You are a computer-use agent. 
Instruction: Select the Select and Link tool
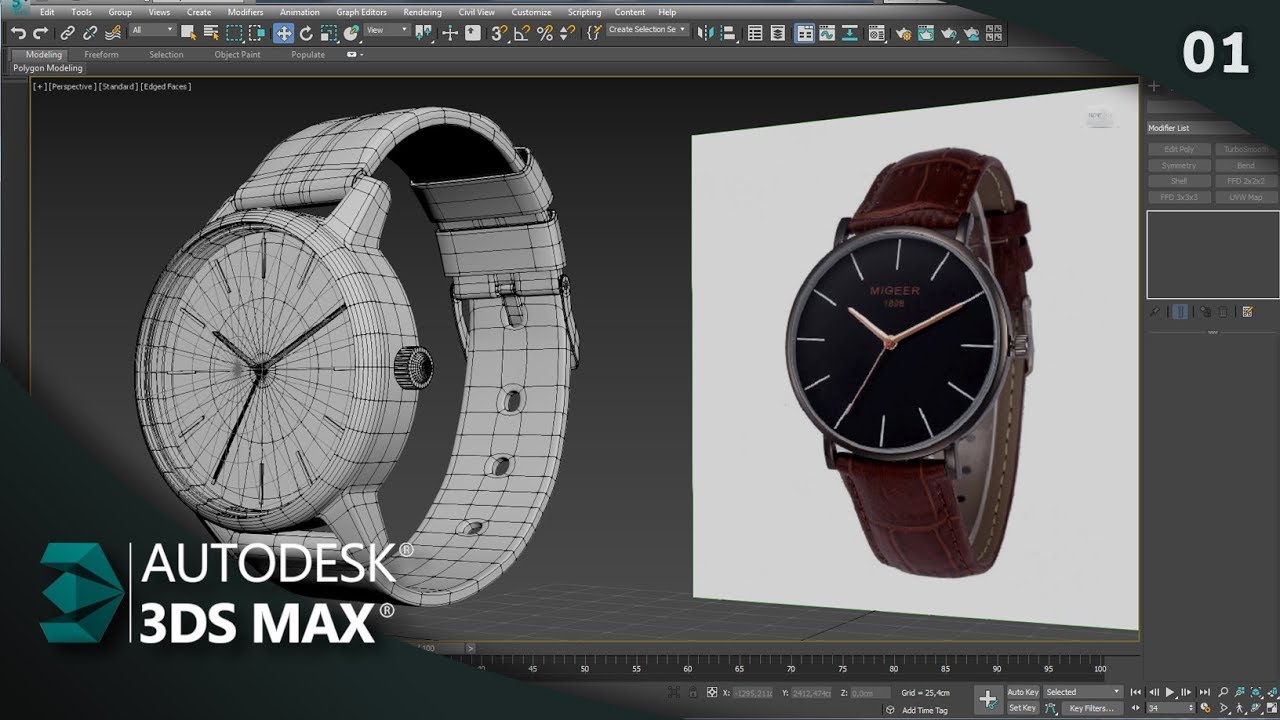[x=67, y=33]
